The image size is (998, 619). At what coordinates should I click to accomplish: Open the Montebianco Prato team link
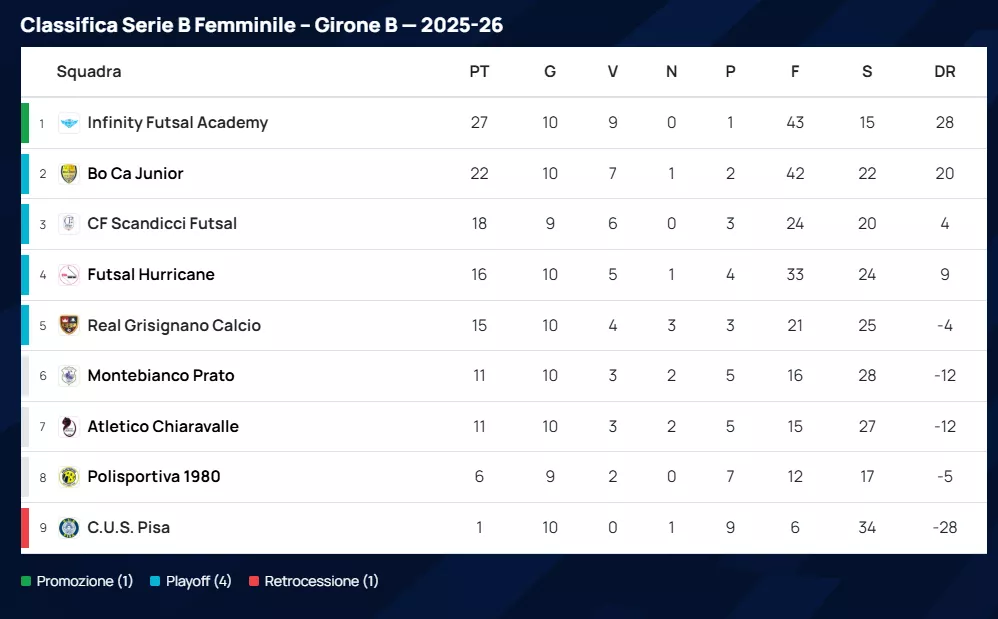pos(161,376)
